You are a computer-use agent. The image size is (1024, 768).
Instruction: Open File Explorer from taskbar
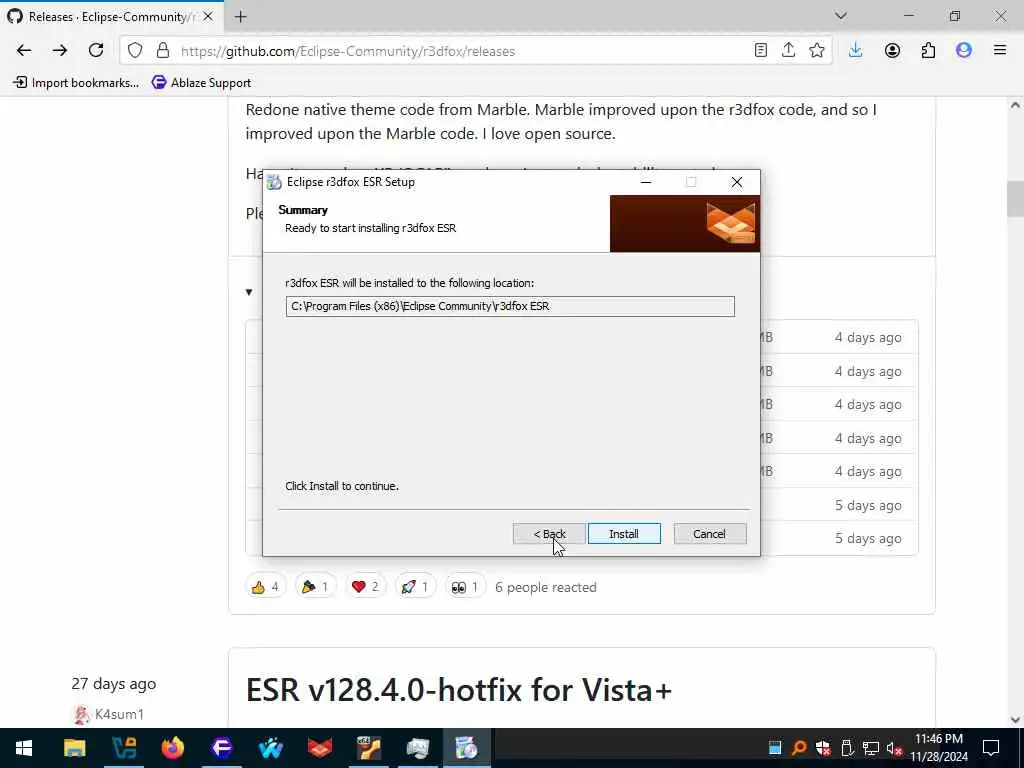(x=74, y=748)
